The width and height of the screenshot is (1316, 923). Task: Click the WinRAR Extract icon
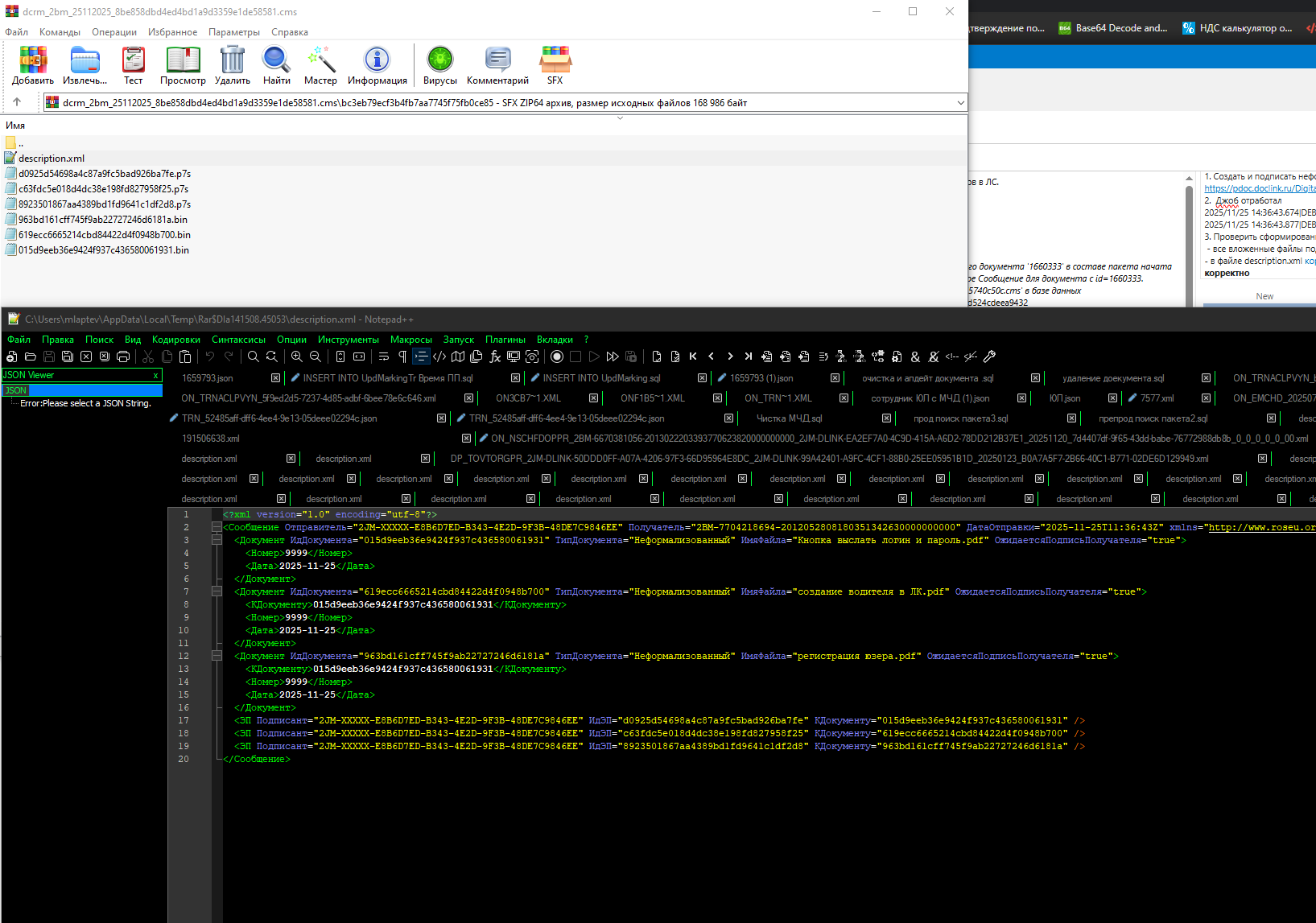pos(85,65)
